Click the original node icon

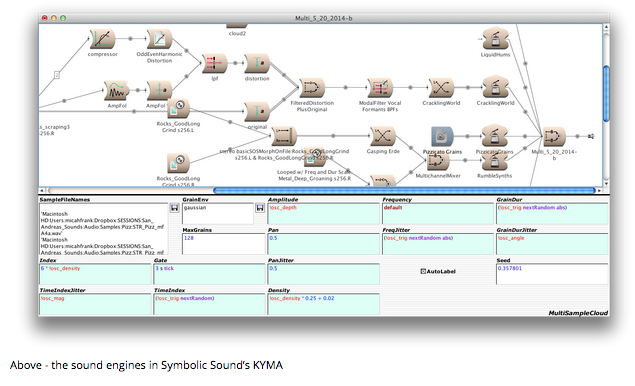pos(257,111)
